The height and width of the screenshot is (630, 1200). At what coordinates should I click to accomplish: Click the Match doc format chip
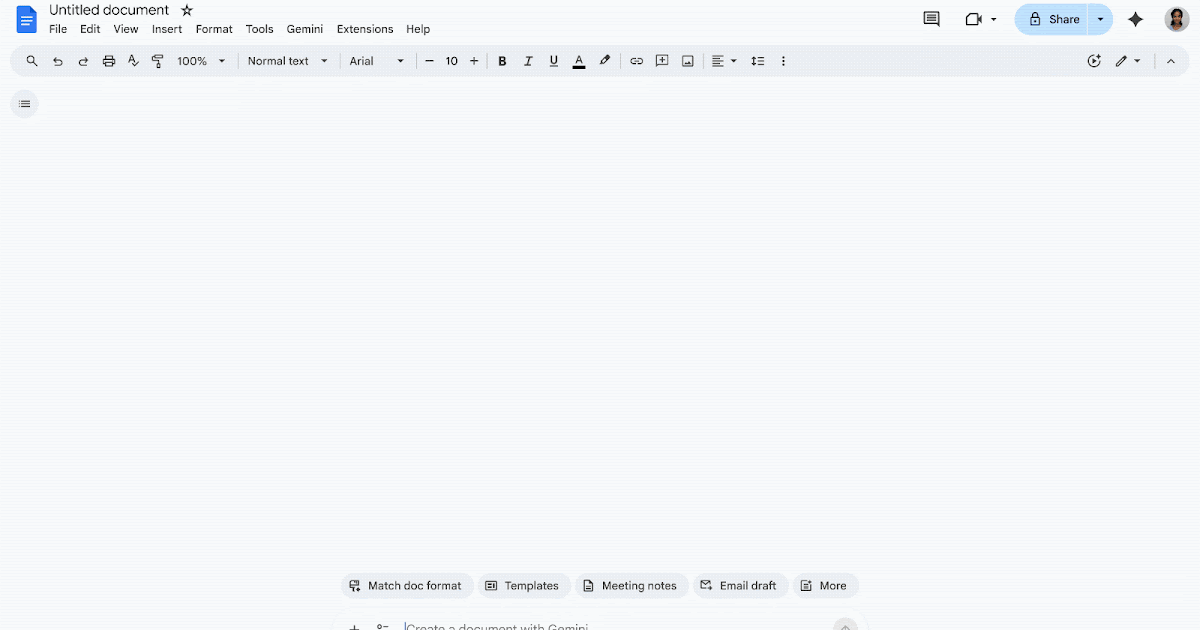pos(407,586)
